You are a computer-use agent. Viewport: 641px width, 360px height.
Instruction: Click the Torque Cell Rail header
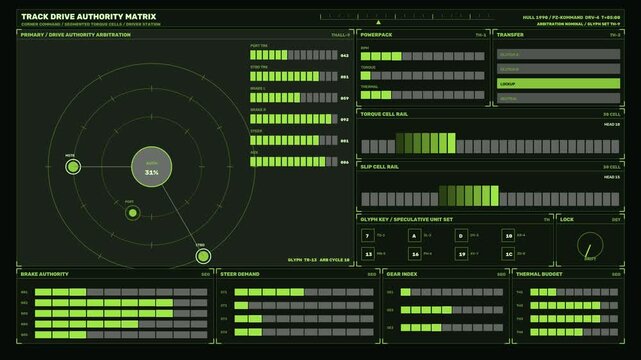point(384,114)
